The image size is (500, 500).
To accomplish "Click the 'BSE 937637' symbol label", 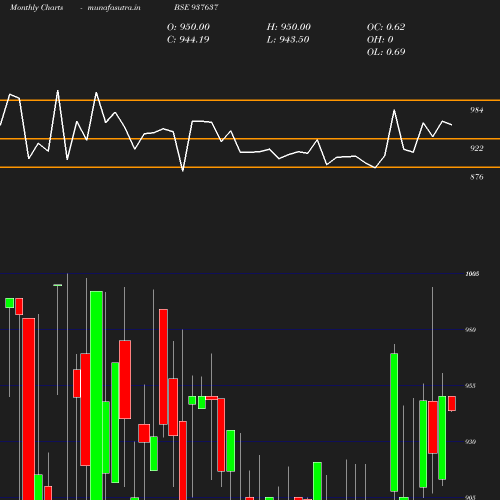I will pos(196,7).
